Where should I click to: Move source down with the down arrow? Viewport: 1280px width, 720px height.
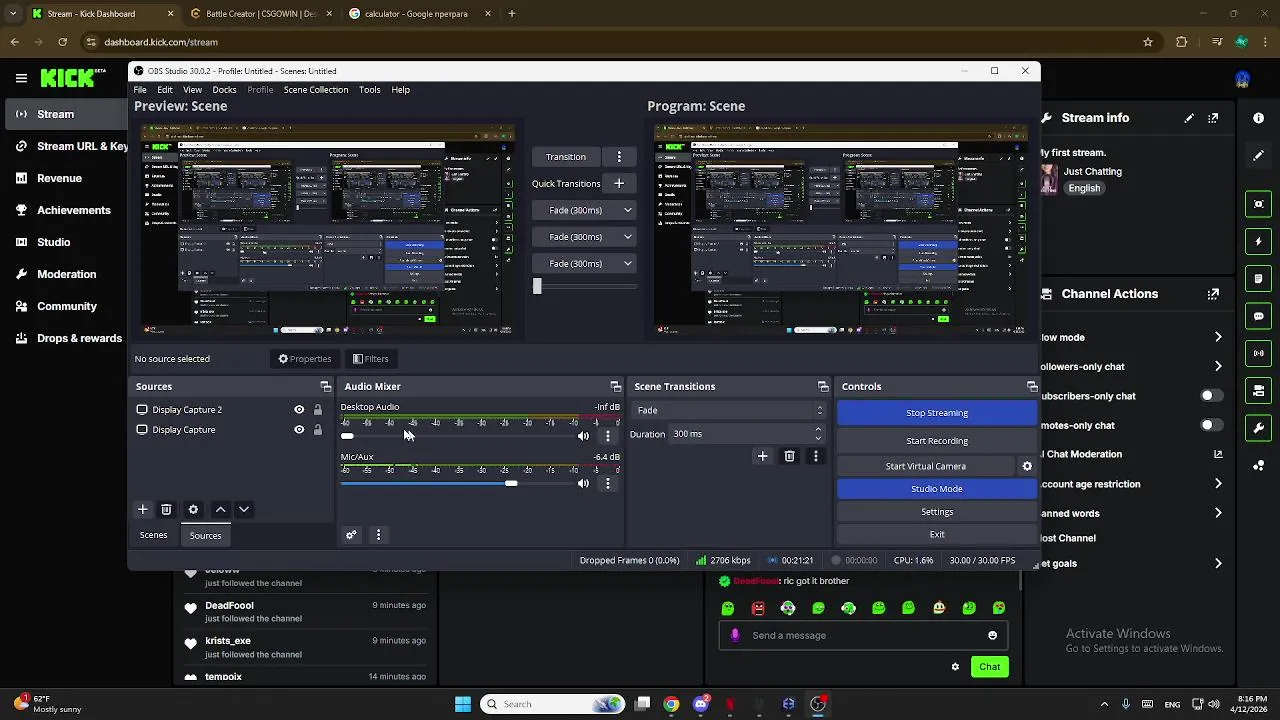click(x=243, y=509)
